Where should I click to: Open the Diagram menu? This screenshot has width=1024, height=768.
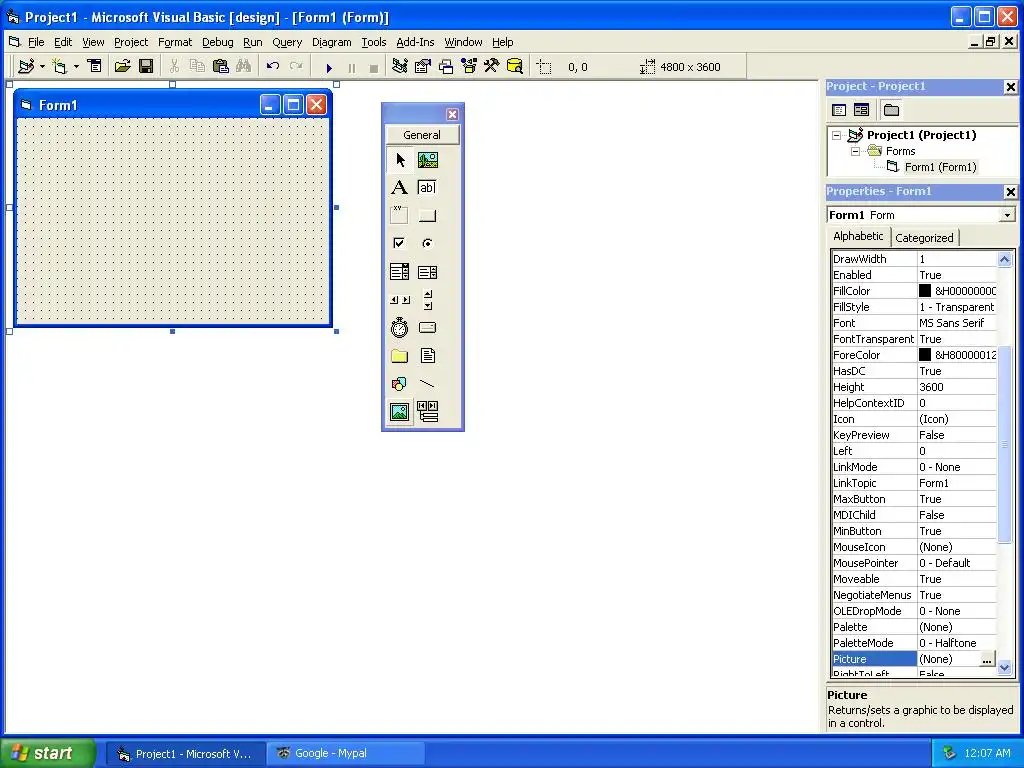pyautogui.click(x=332, y=42)
